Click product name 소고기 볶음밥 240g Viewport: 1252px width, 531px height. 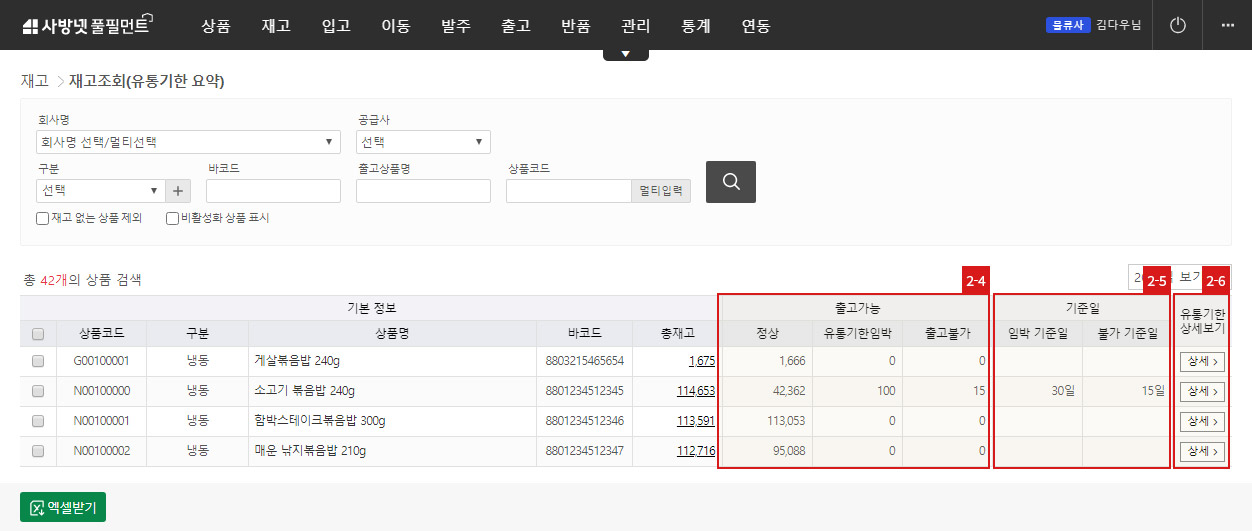click(304, 391)
